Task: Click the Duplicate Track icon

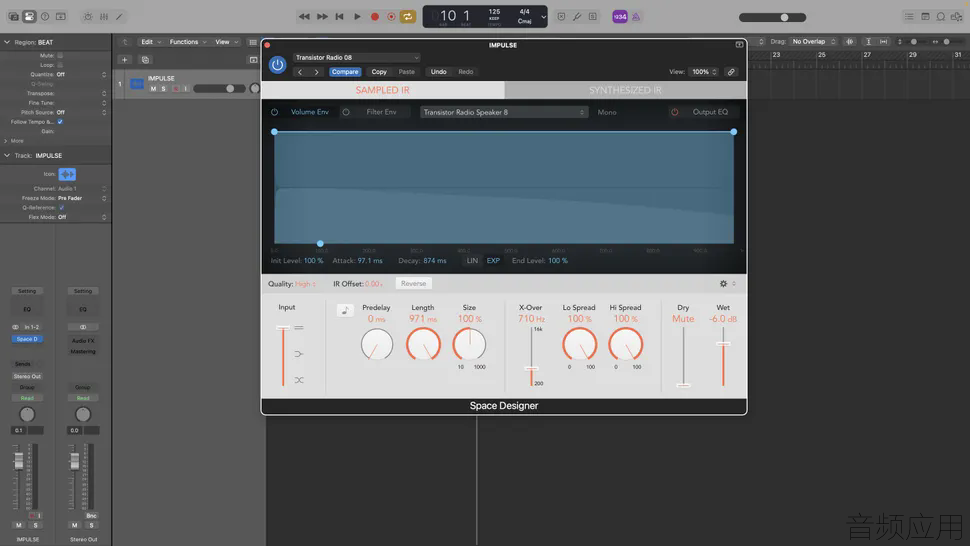Action: pos(145,60)
